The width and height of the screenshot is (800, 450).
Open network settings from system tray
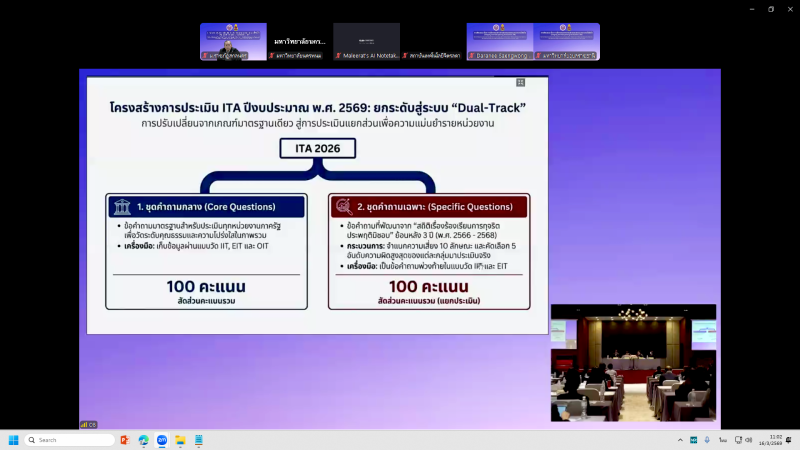(x=737, y=440)
